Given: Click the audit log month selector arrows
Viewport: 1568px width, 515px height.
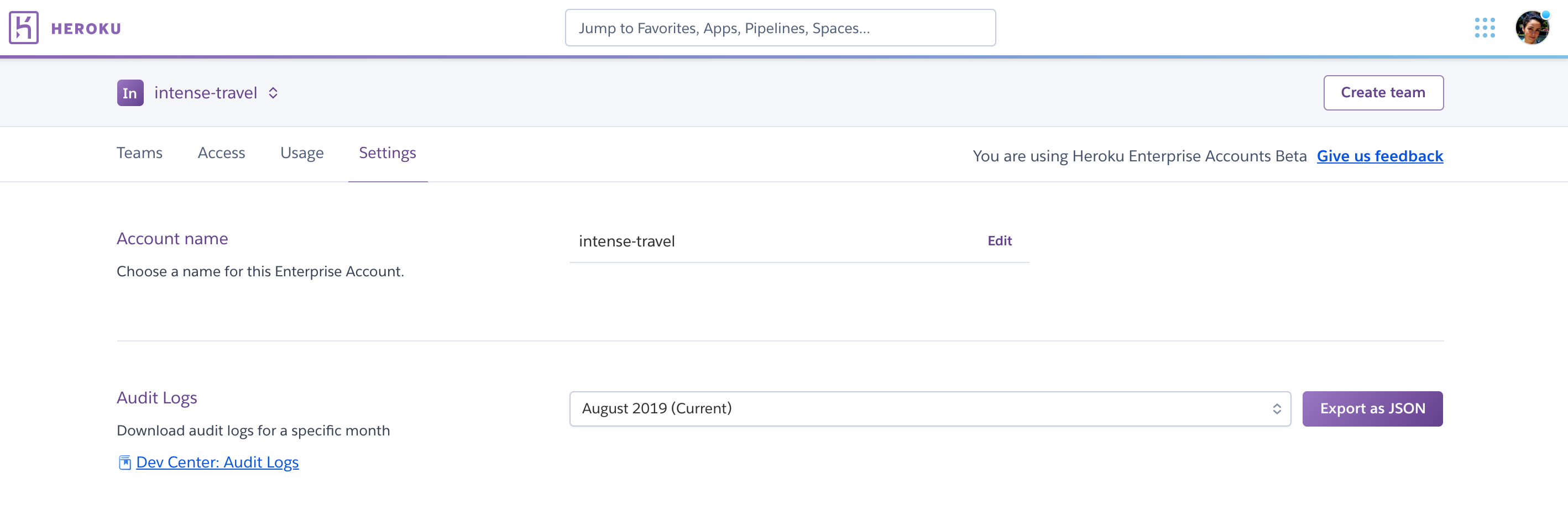Looking at the screenshot, I should click(x=1277, y=409).
